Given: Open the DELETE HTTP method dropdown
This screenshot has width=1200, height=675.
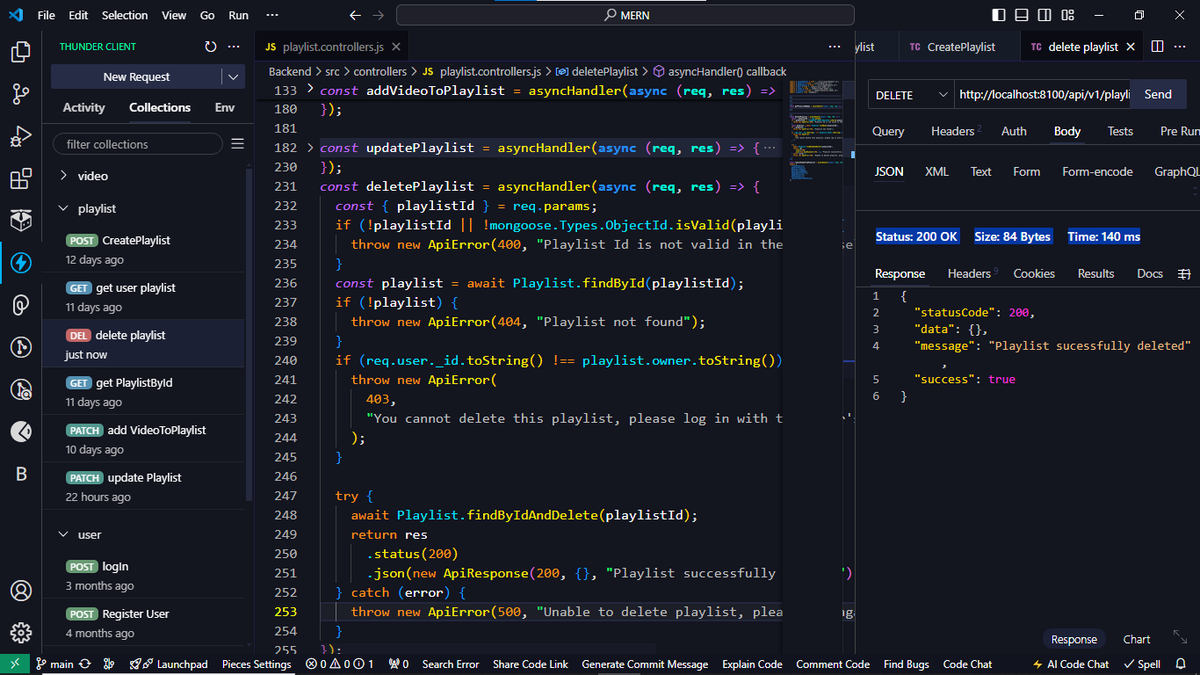Looking at the screenshot, I should [911, 95].
